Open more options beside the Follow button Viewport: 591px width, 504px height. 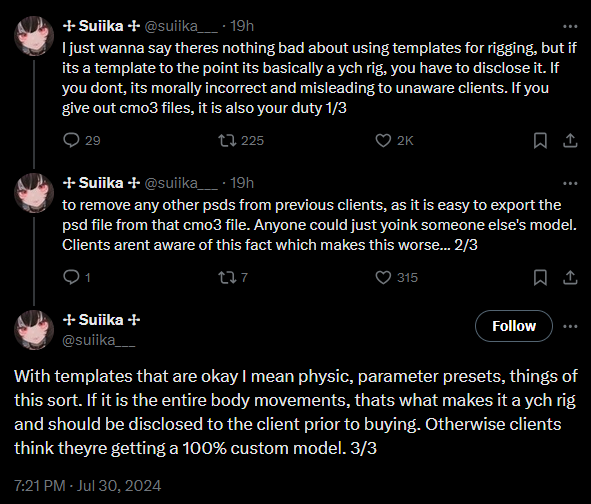570,326
